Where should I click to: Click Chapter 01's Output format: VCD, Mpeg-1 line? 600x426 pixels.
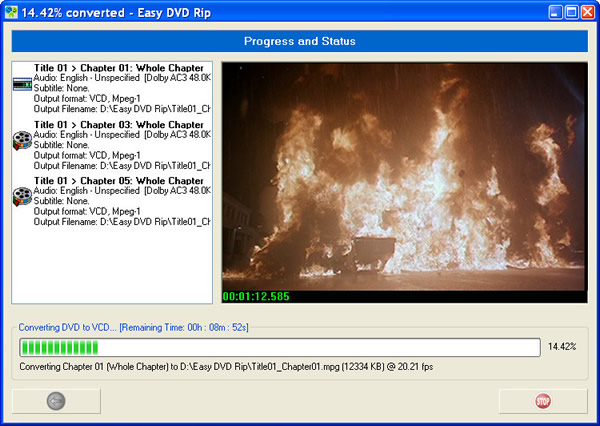point(87,99)
